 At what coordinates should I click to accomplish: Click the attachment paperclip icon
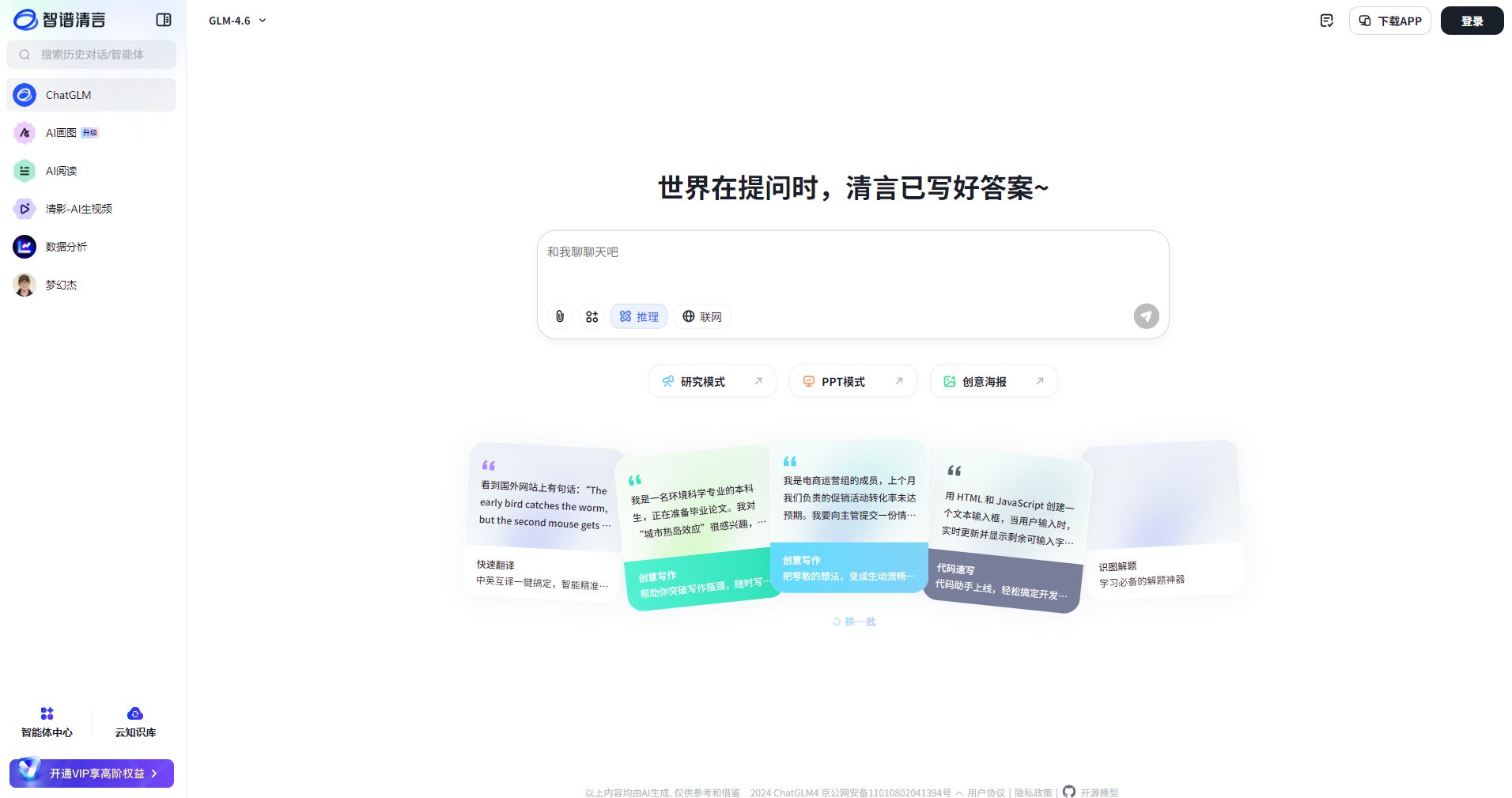560,316
